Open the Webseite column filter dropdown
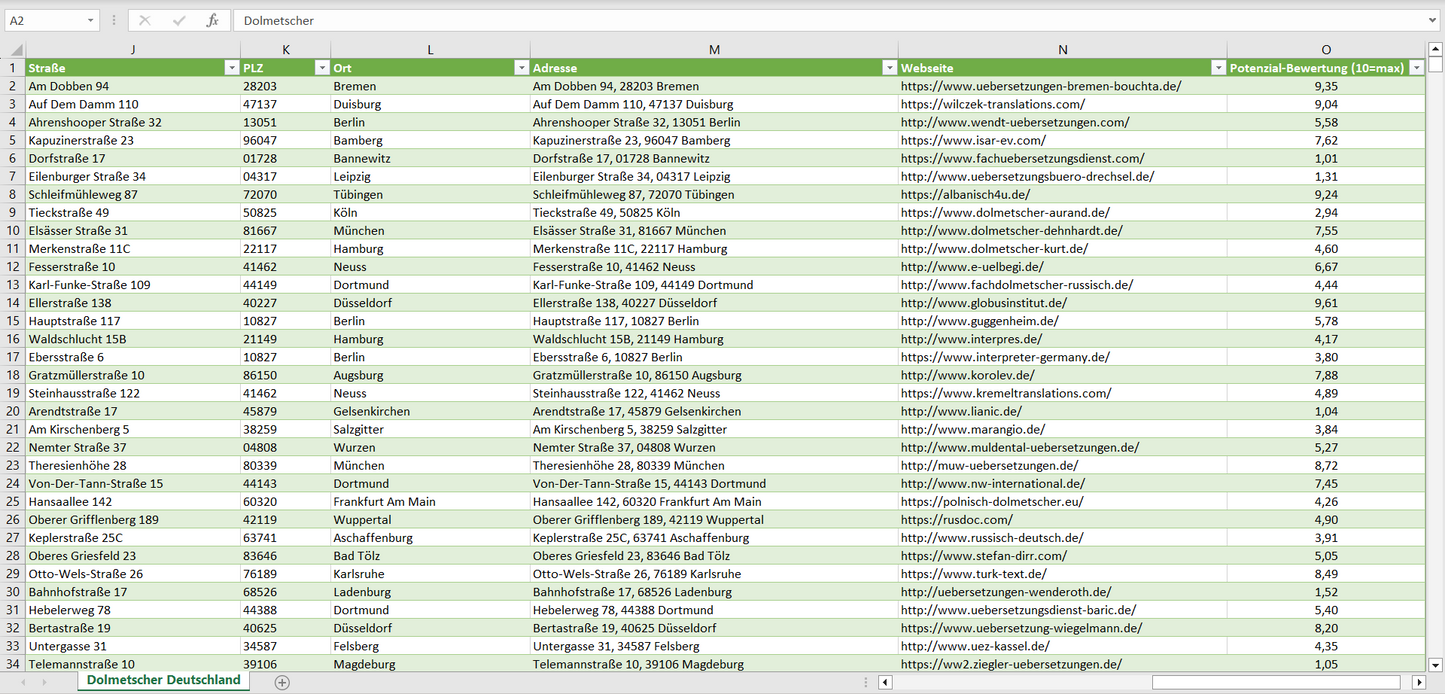This screenshot has width=1445, height=694. point(1218,68)
